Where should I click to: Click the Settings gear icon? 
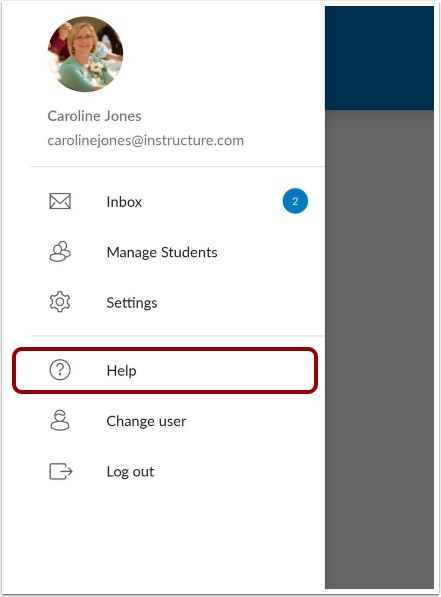60,302
